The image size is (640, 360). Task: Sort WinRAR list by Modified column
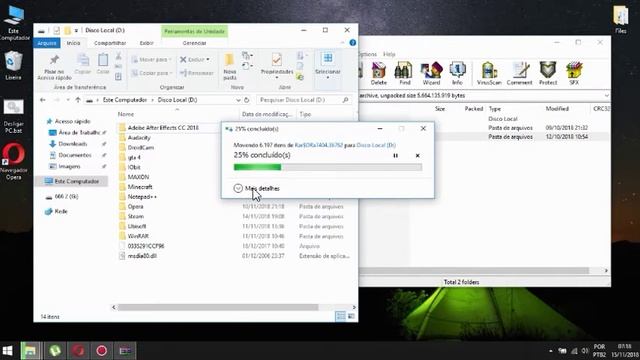tap(557, 109)
